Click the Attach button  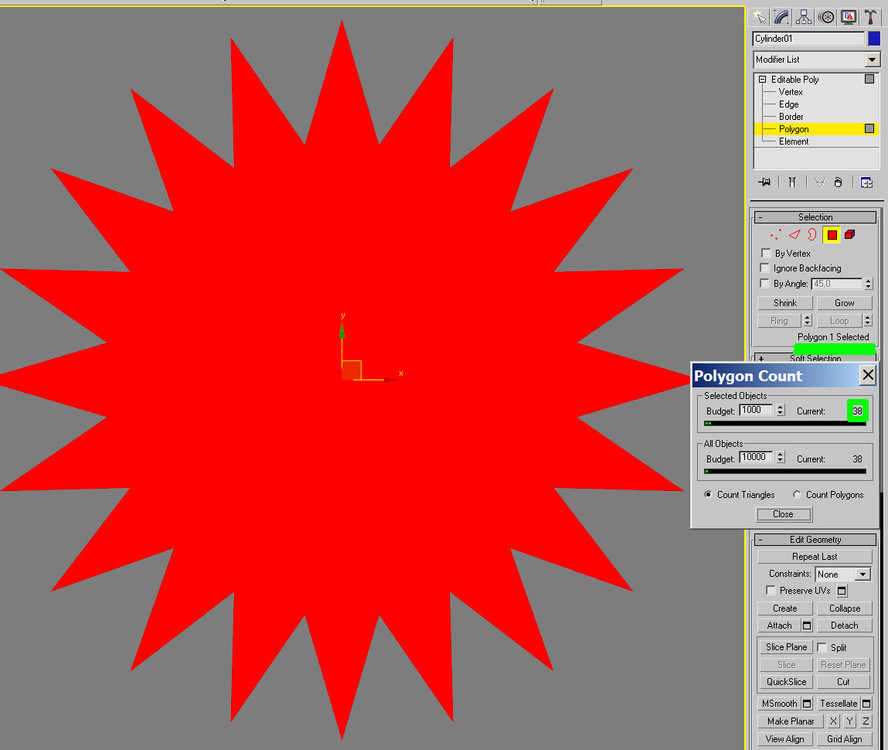[x=779, y=625]
